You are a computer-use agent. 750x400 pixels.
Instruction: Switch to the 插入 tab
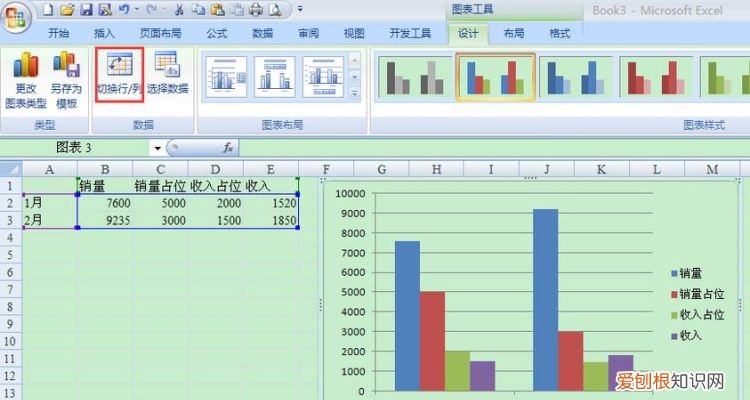tap(104, 33)
